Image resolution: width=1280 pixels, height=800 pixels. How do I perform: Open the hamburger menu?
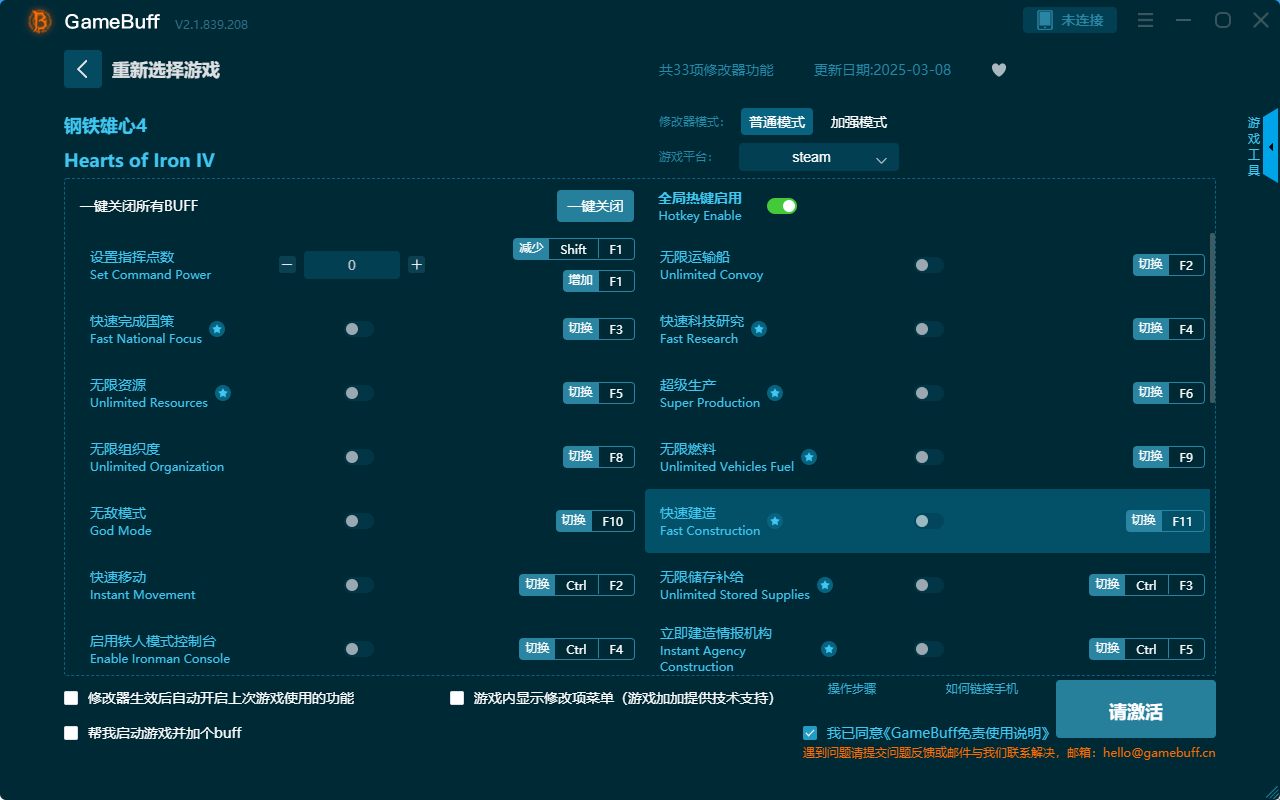tap(1145, 20)
